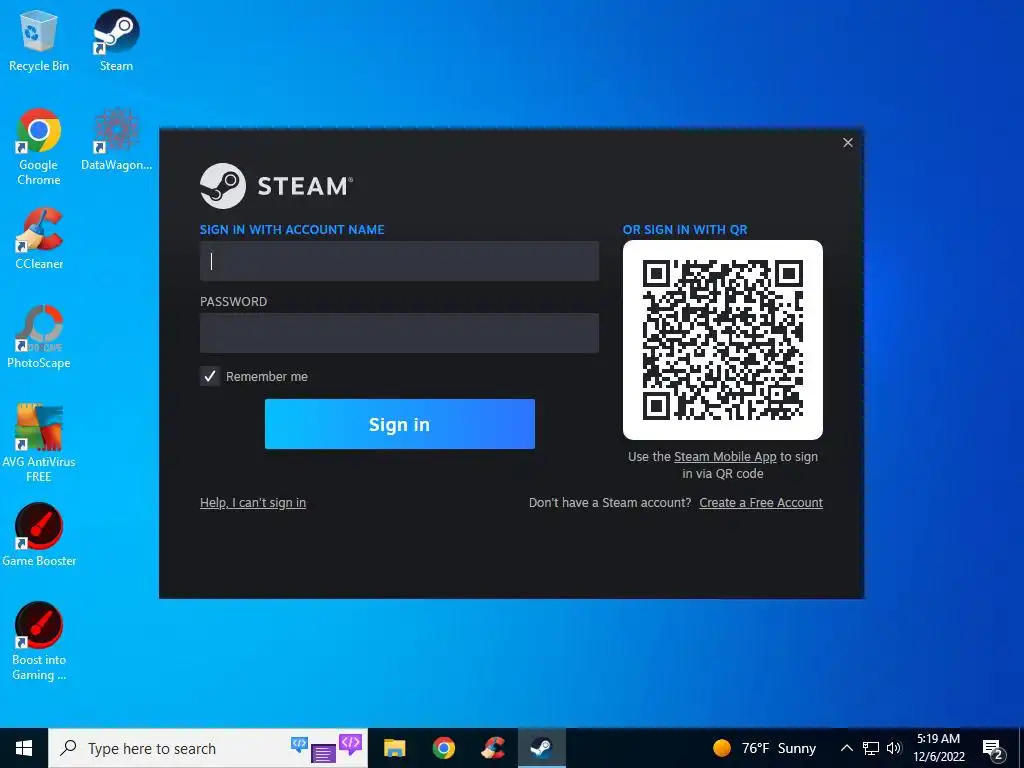The width and height of the screenshot is (1024, 768).
Task: Show hidden system tray icons chevron
Action: pyautogui.click(x=846, y=748)
